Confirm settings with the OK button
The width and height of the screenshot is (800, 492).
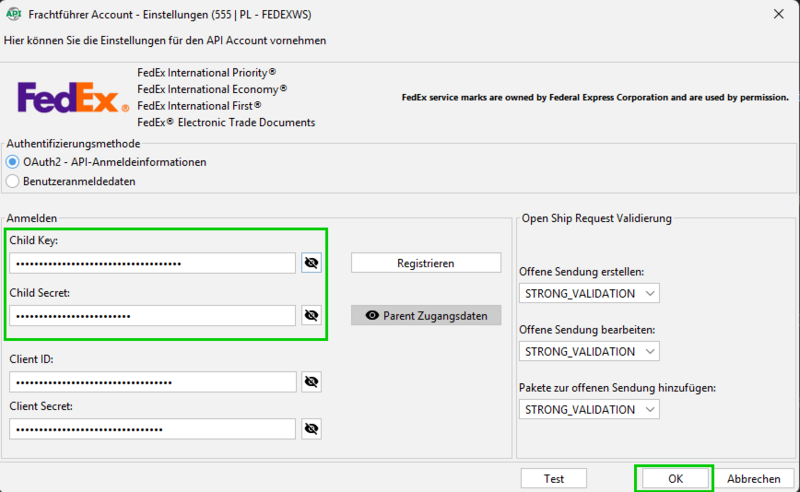[x=675, y=479]
